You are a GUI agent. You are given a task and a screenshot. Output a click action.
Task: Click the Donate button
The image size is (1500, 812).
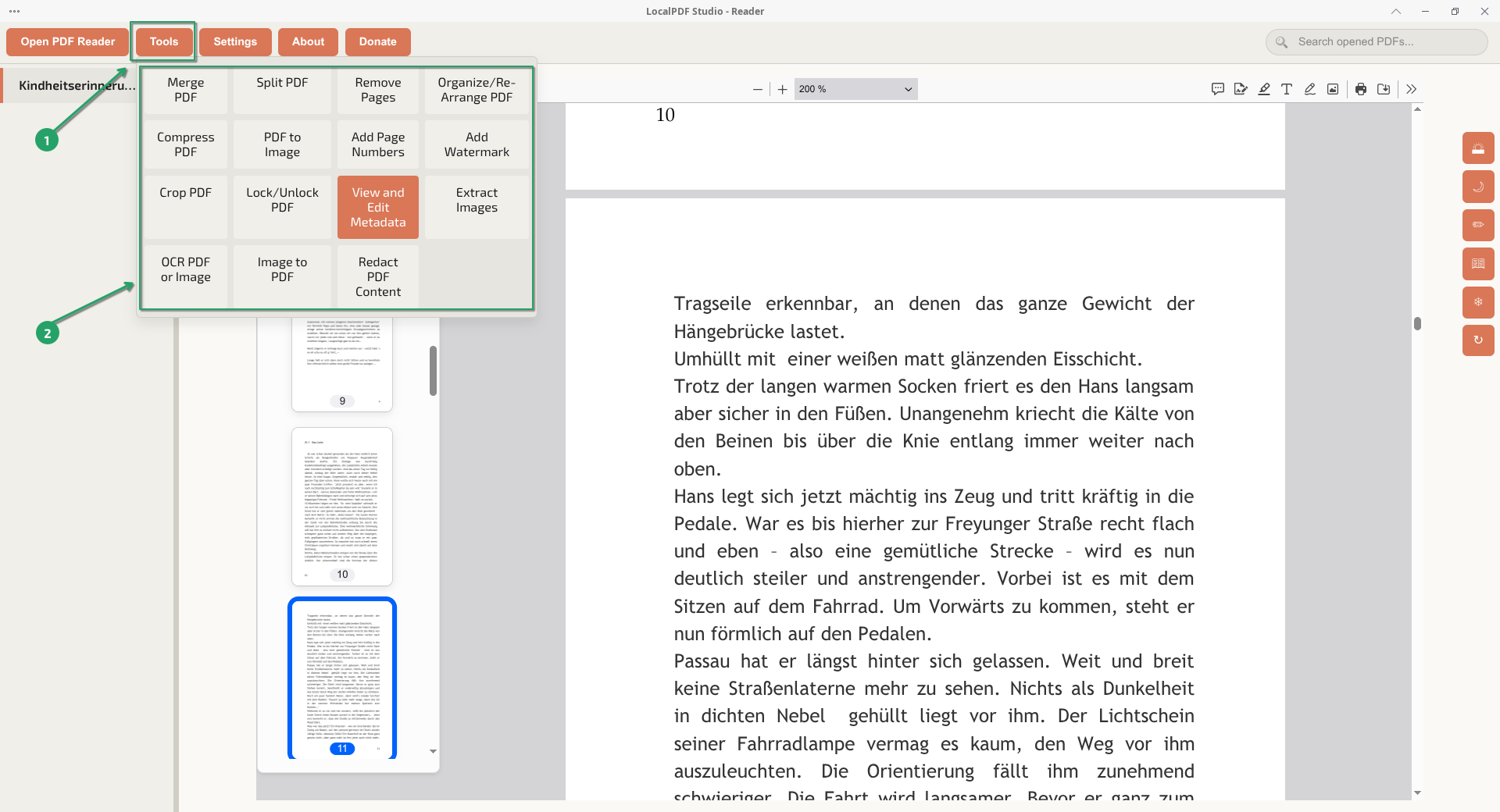click(x=377, y=41)
